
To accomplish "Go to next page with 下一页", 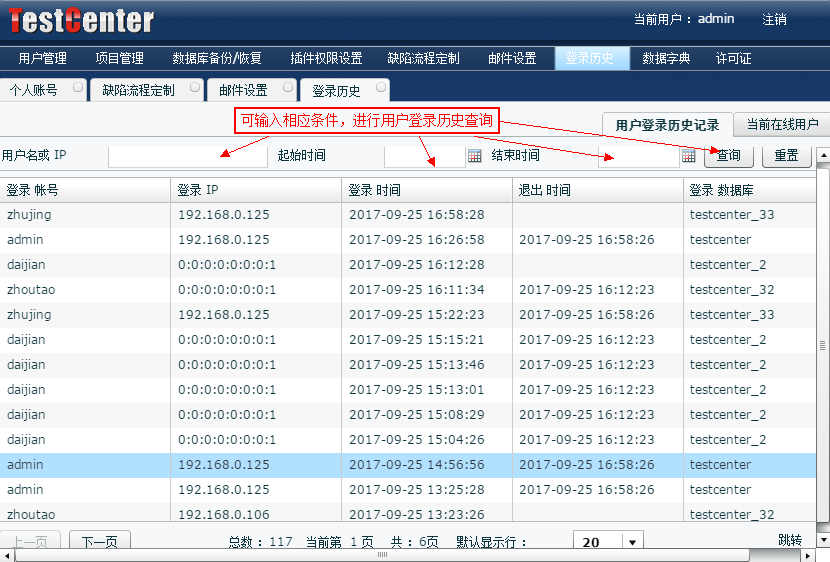I will click(x=99, y=542).
